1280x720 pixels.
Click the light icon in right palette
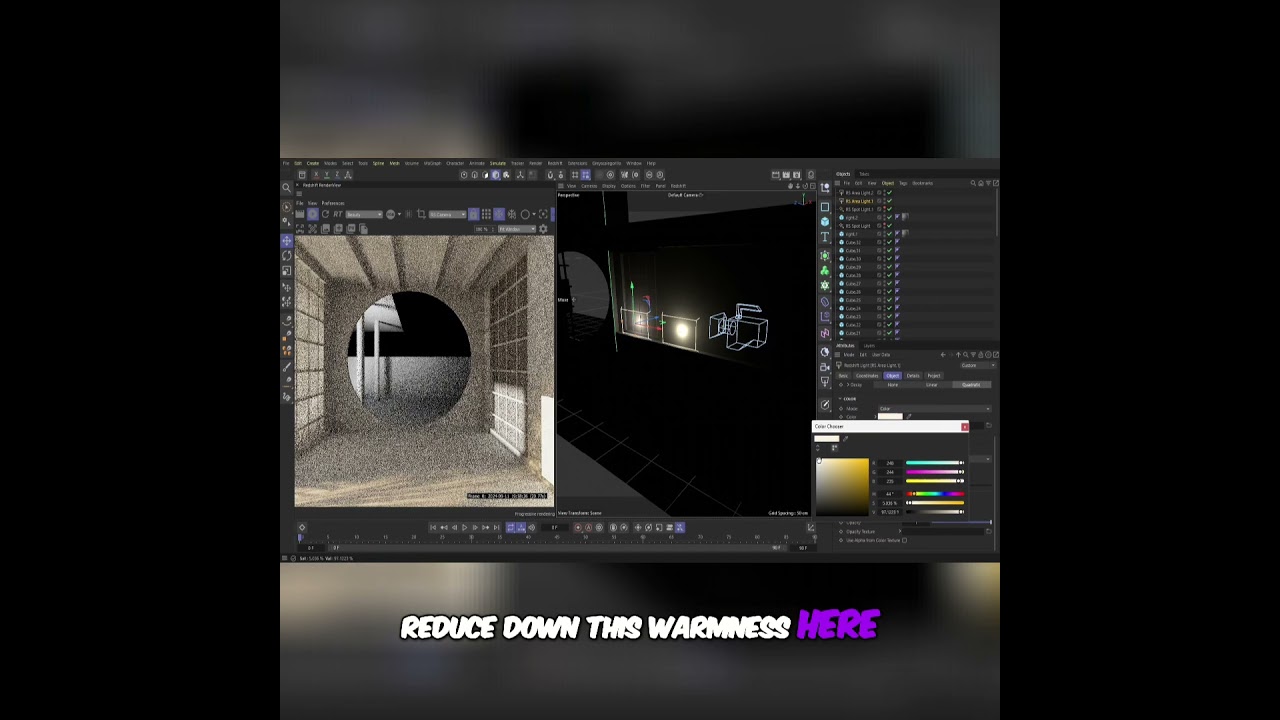[825, 382]
